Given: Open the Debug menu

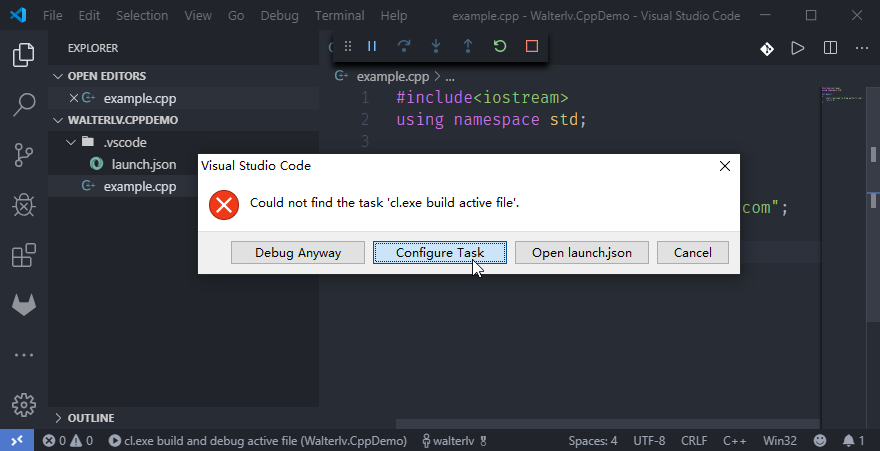Looking at the screenshot, I should click(x=279, y=15).
